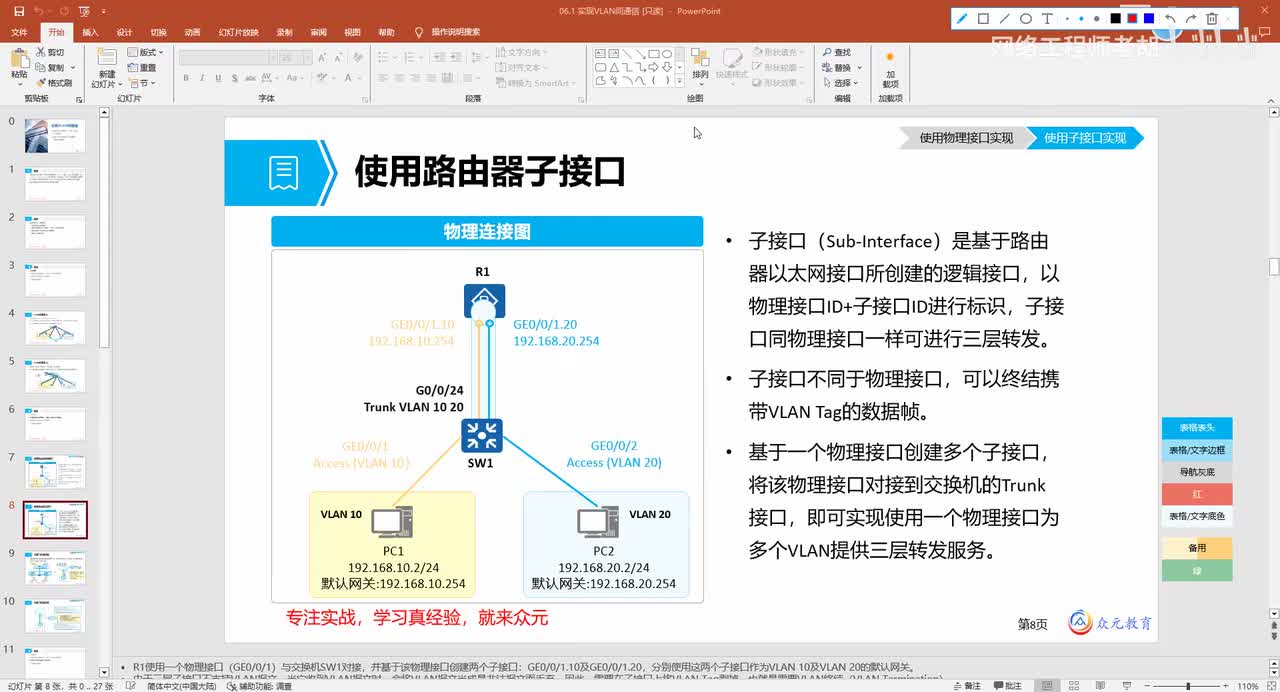Choose the largest annotation stroke size dot
The width and height of the screenshot is (1280, 692).
(1096, 18)
